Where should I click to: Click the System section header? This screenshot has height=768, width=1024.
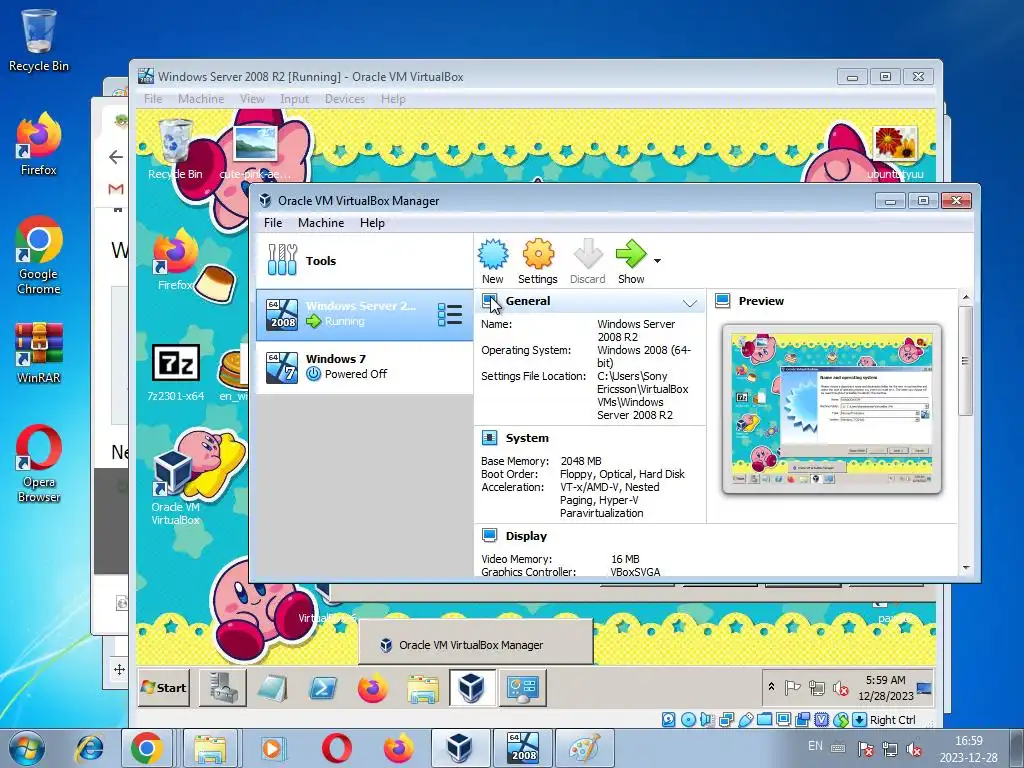click(527, 438)
